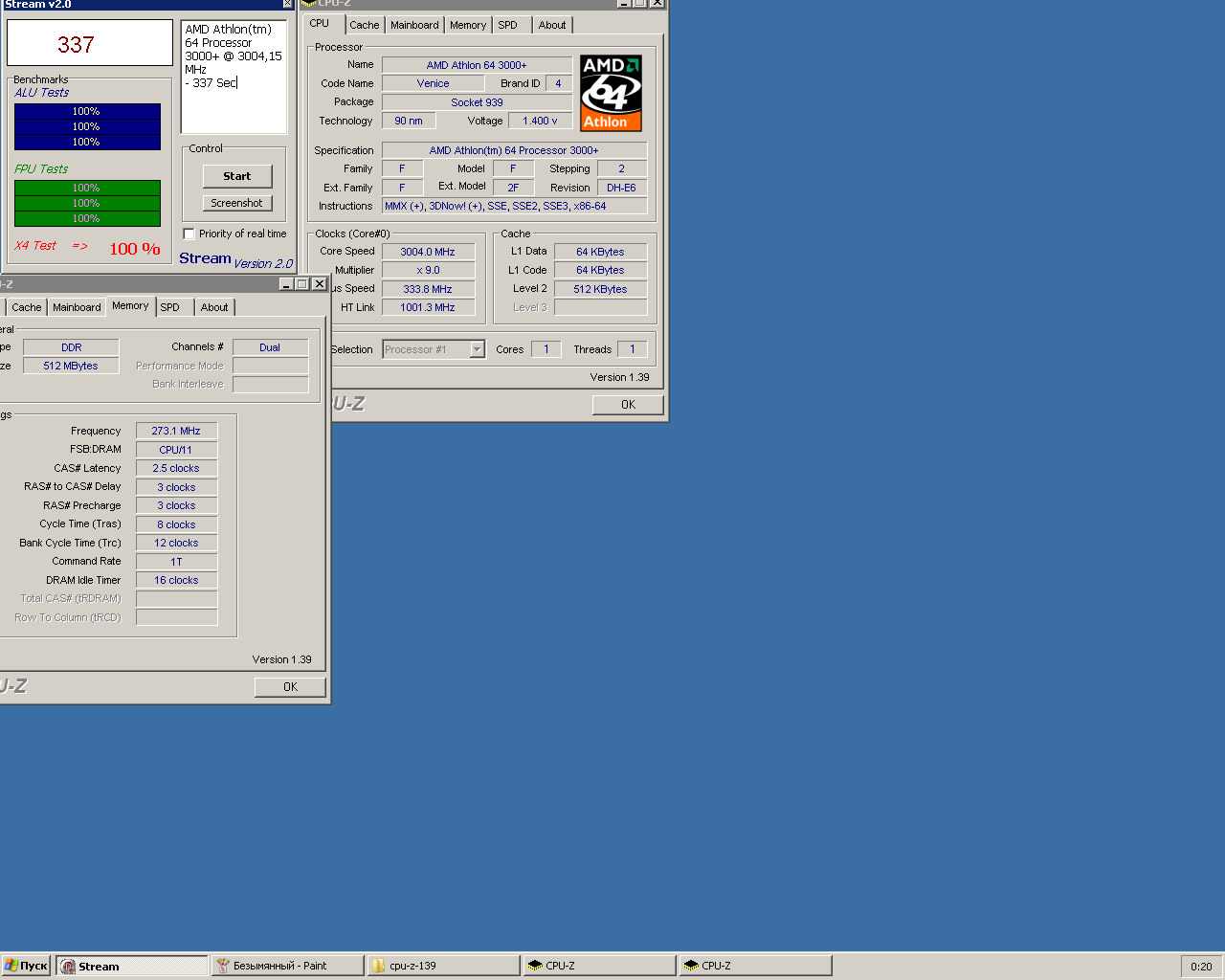1225x980 pixels.
Task: Click the CAS# Latency 2.5 clocks value
Action: point(176,468)
